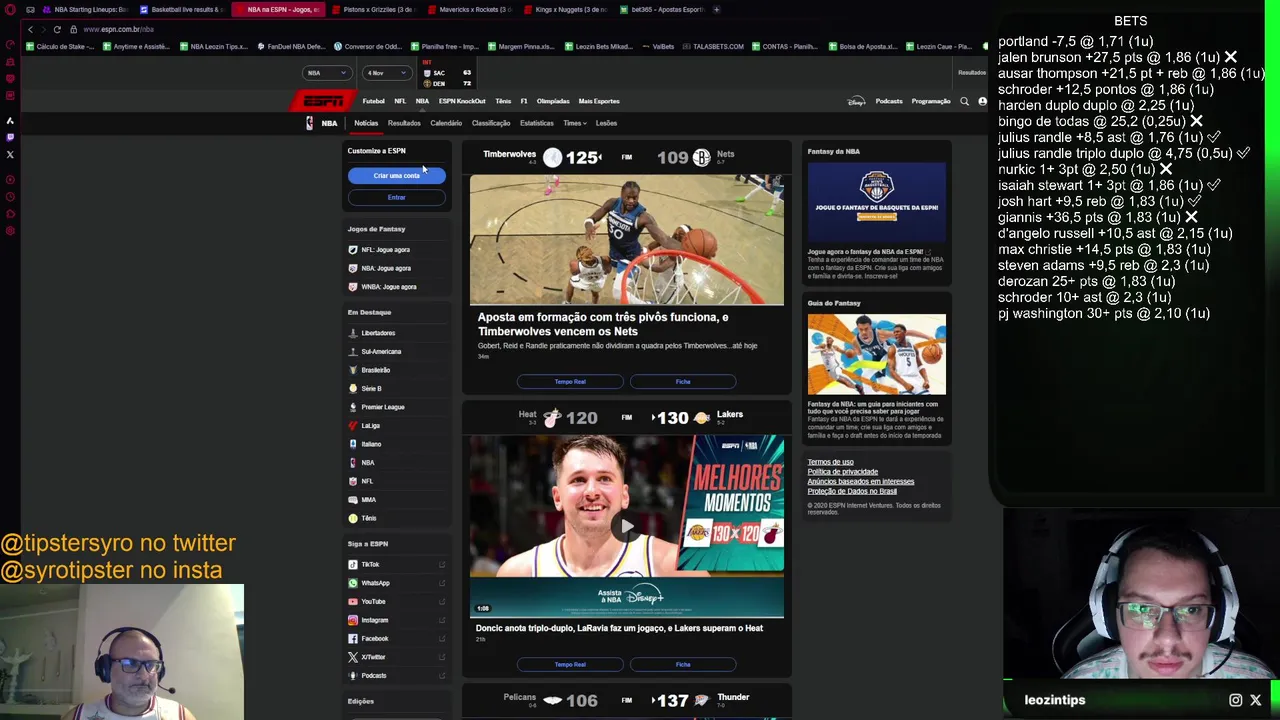Select Mais Esportes in the ESPN top menu

point(599,101)
